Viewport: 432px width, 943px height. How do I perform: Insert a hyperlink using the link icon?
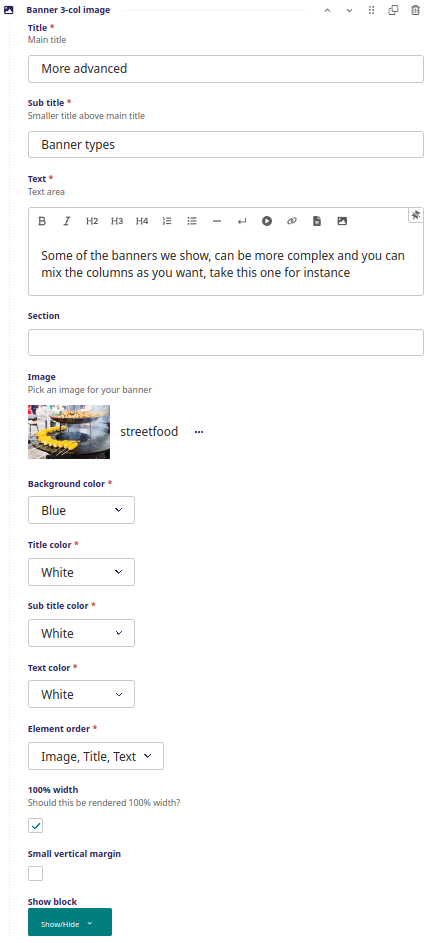click(292, 221)
